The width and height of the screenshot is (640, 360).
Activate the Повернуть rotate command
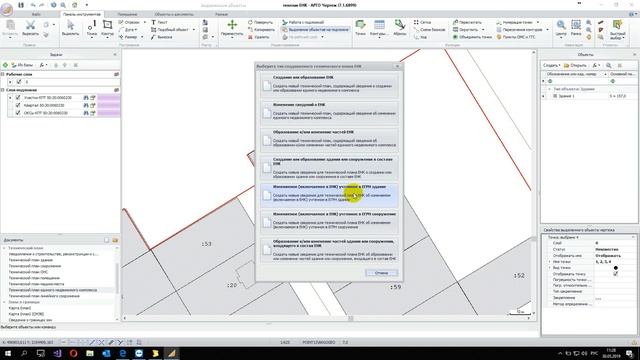pyautogui.click(x=260, y=22)
